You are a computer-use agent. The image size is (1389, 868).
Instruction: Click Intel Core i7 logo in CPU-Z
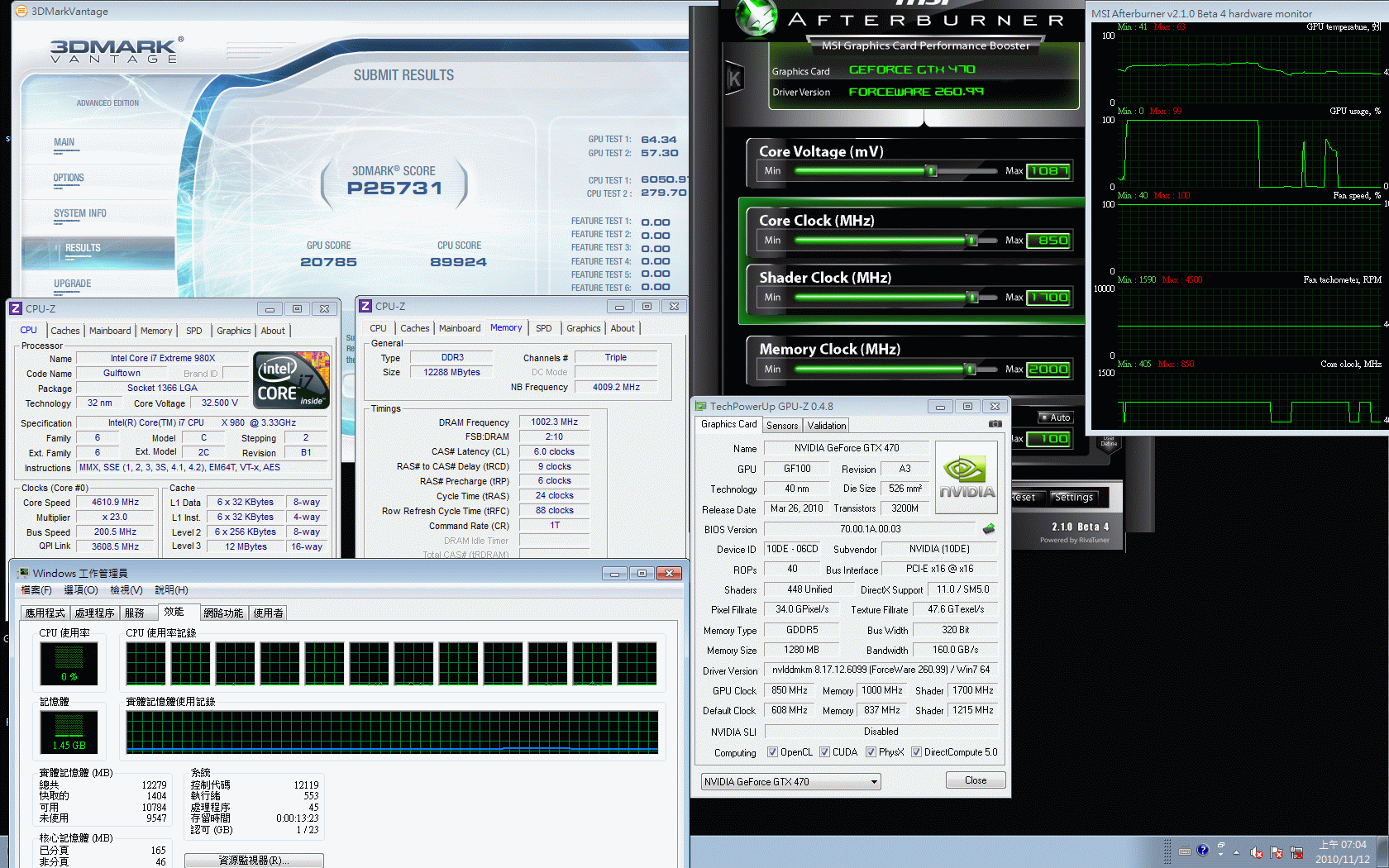292,380
